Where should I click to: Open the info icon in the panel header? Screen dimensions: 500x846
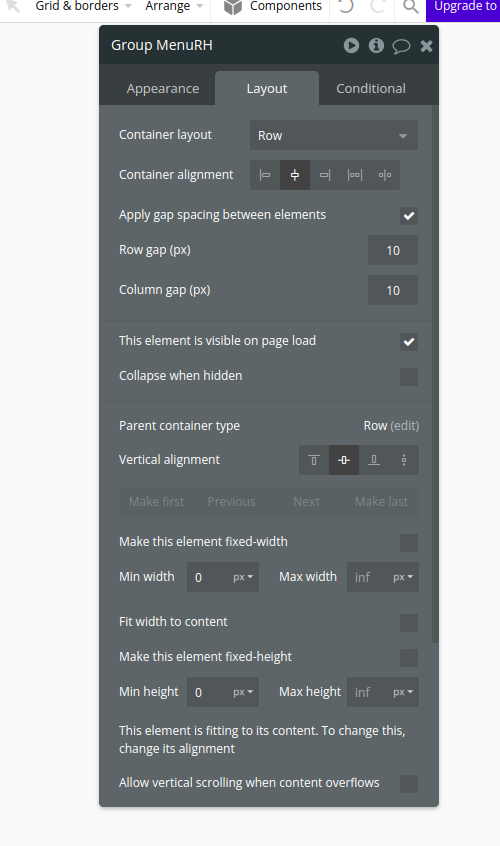pyautogui.click(x=376, y=45)
